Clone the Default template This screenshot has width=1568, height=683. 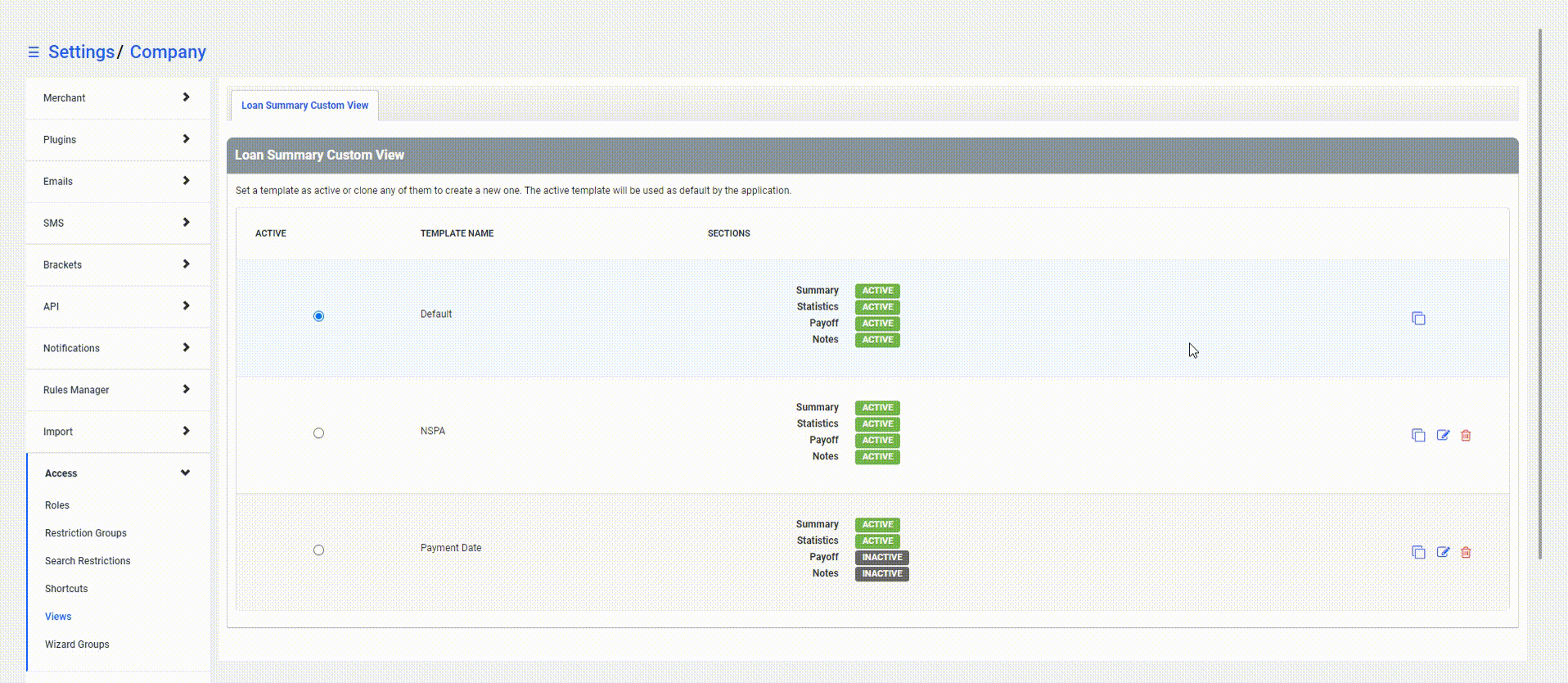(1418, 319)
